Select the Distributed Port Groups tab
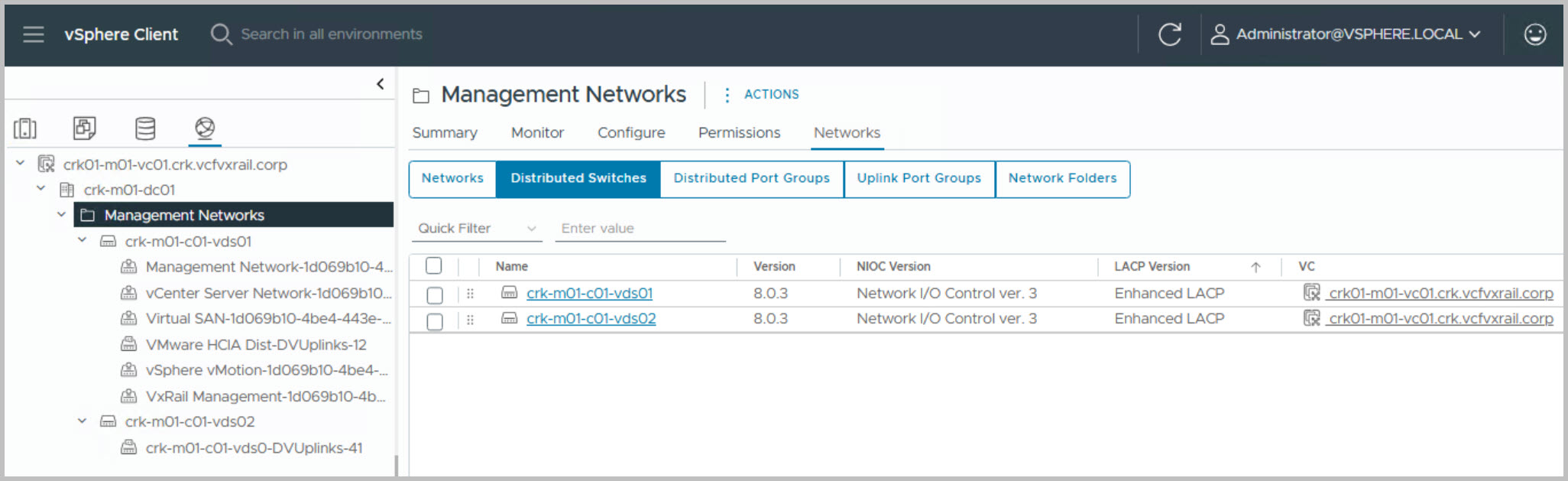1568x481 pixels. tap(751, 178)
